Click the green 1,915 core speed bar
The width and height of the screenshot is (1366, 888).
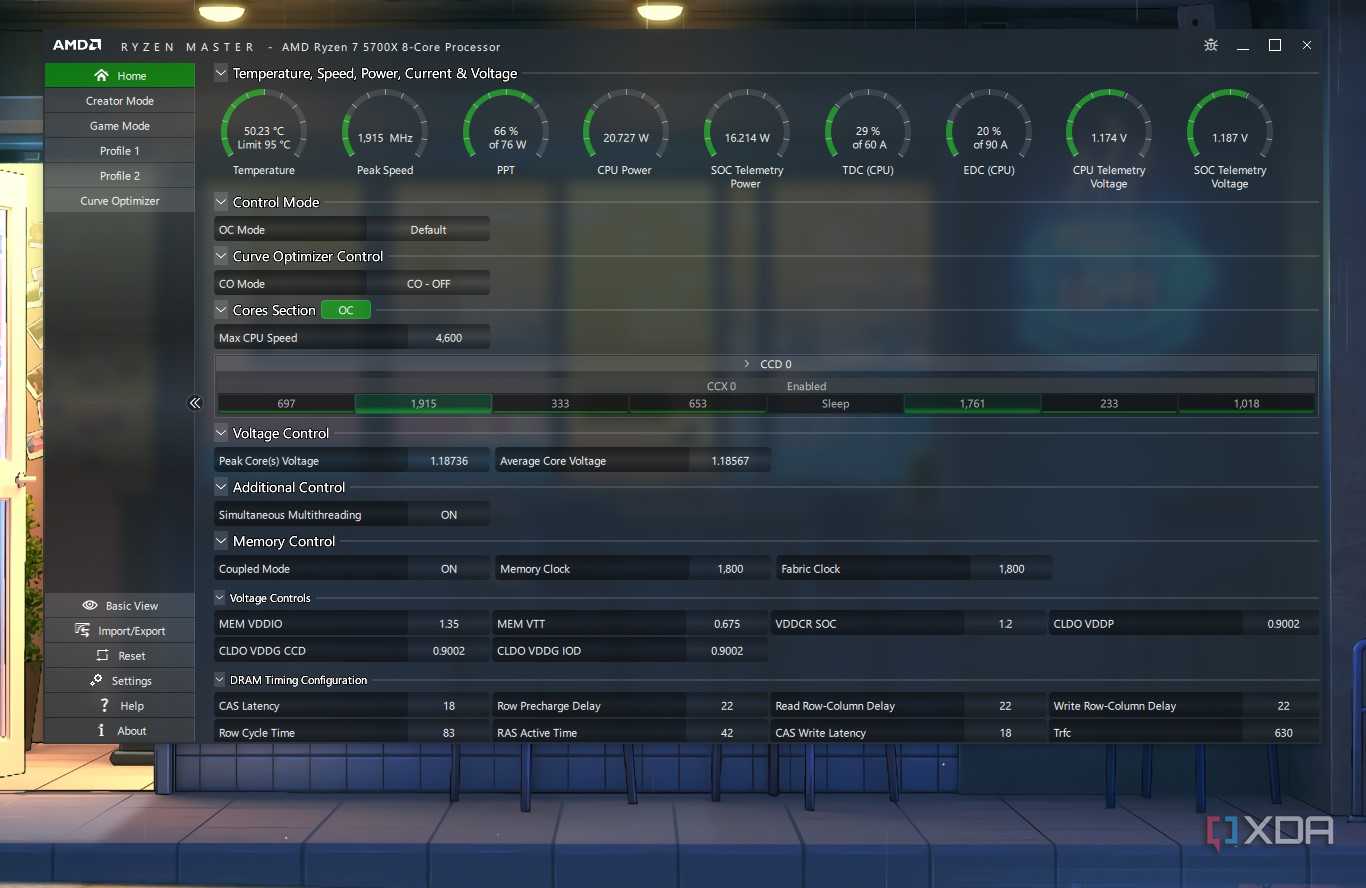click(423, 404)
